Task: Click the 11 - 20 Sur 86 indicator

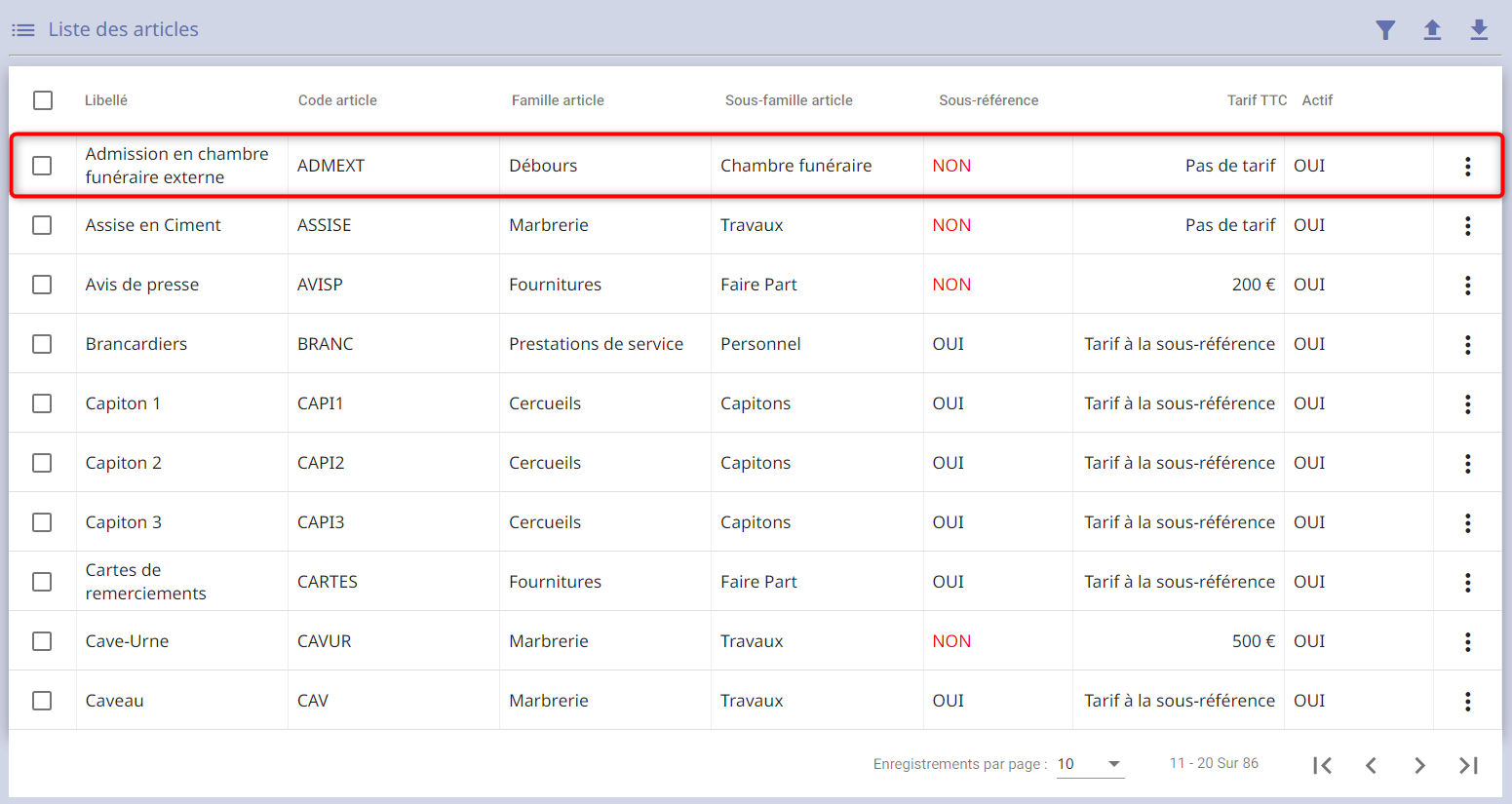Action: click(1214, 763)
